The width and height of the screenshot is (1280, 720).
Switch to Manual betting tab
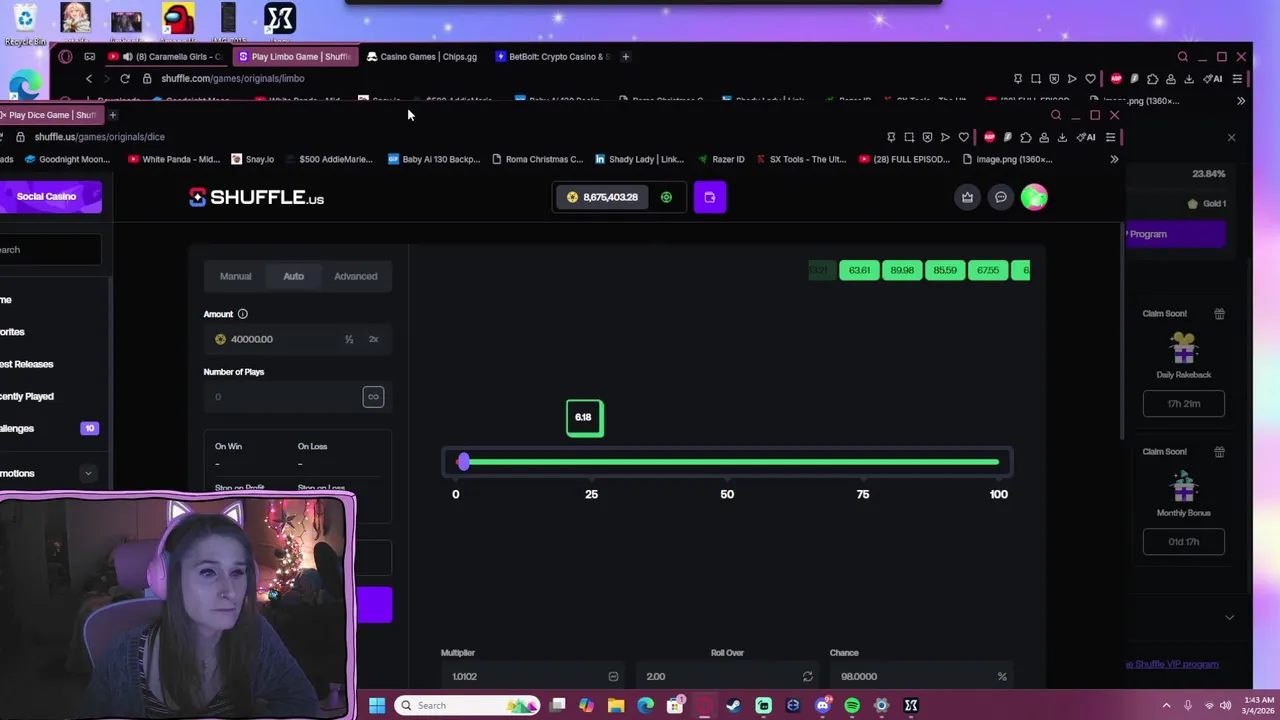click(236, 276)
